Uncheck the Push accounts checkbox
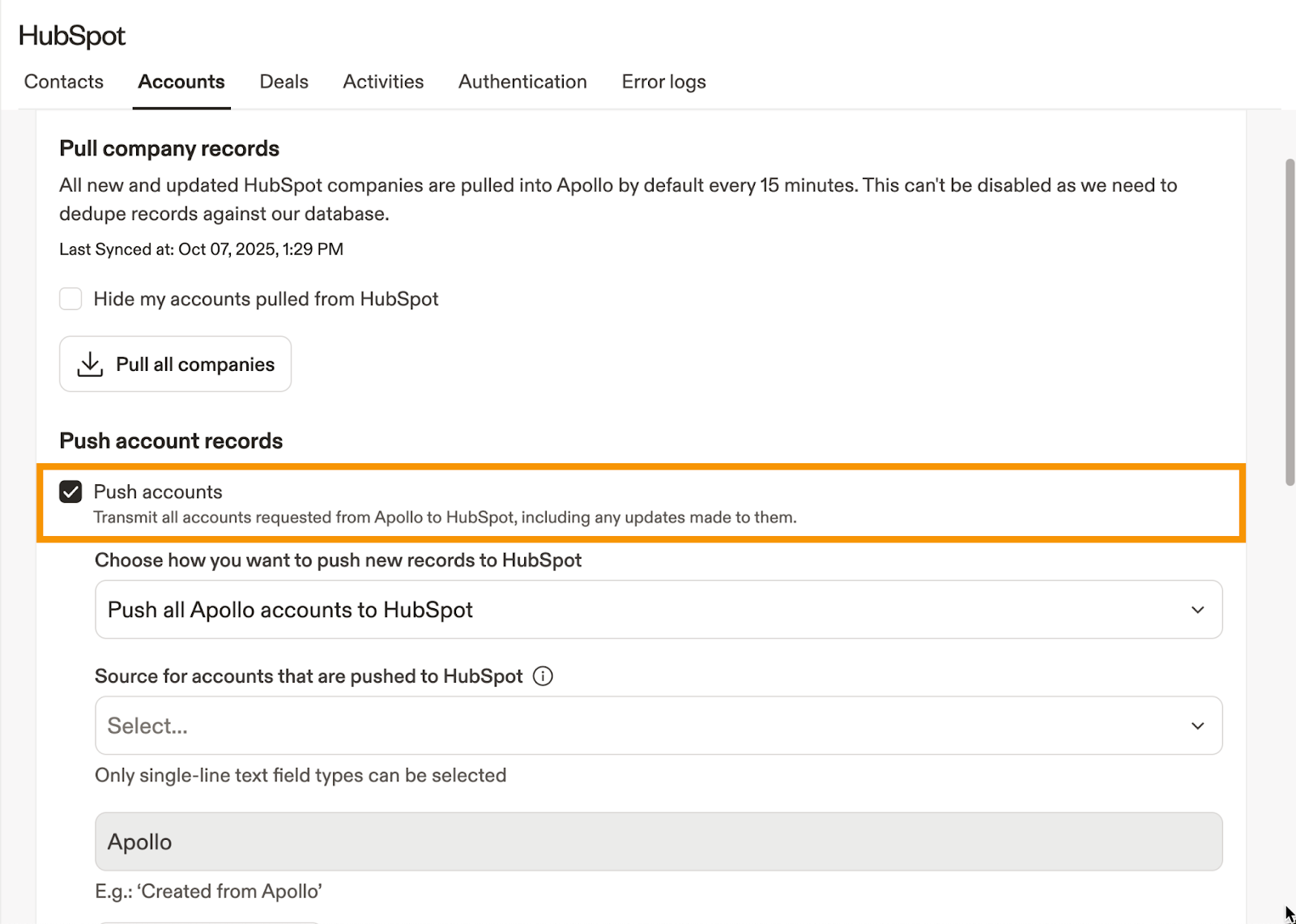Viewport: 1296px width, 924px height. coord(71,492)
